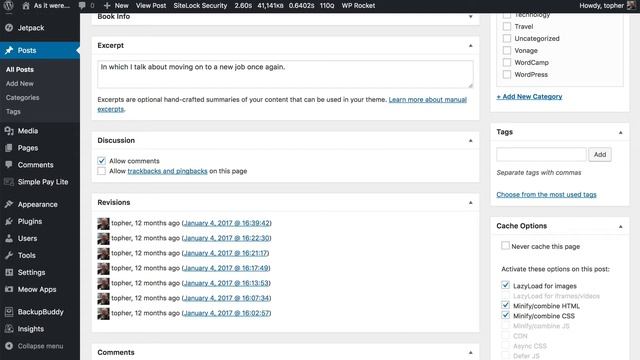
Task: Check the WordCamp category
Action: [x=507, y=62]
